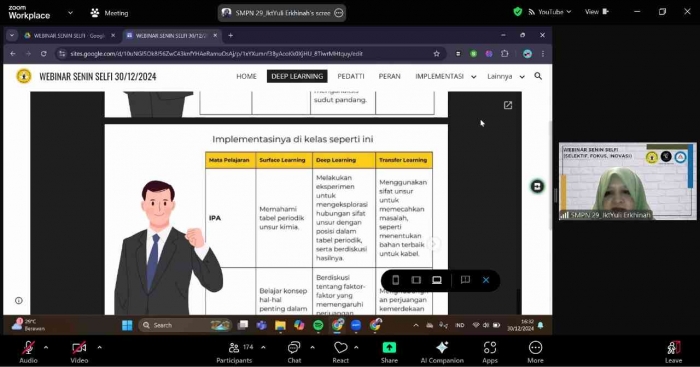
Task: Select the WEBINAR SENIN SELFI 30/12 tab
Action: (172, 35)
